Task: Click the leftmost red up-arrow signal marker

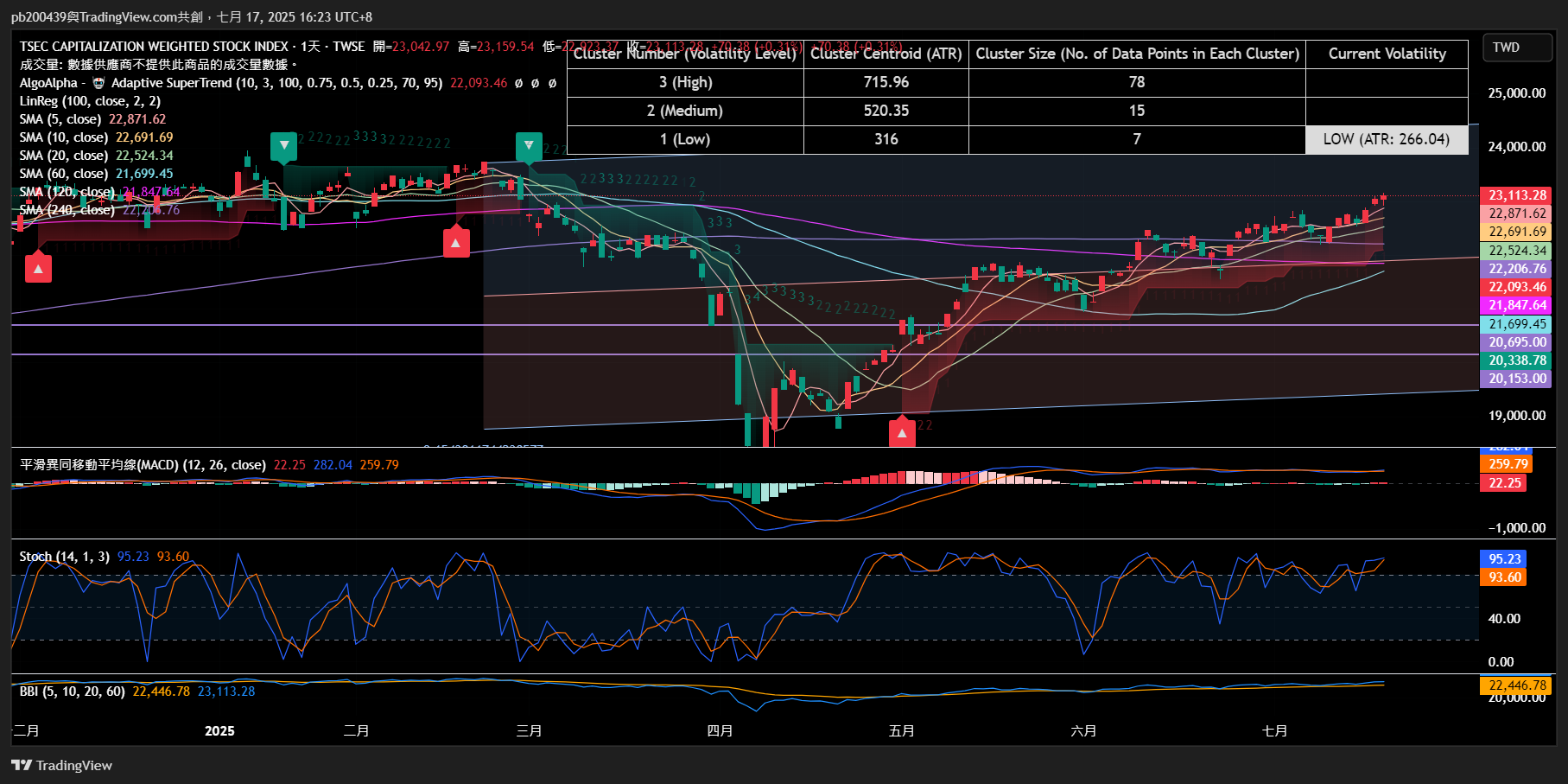Action: 38,268
